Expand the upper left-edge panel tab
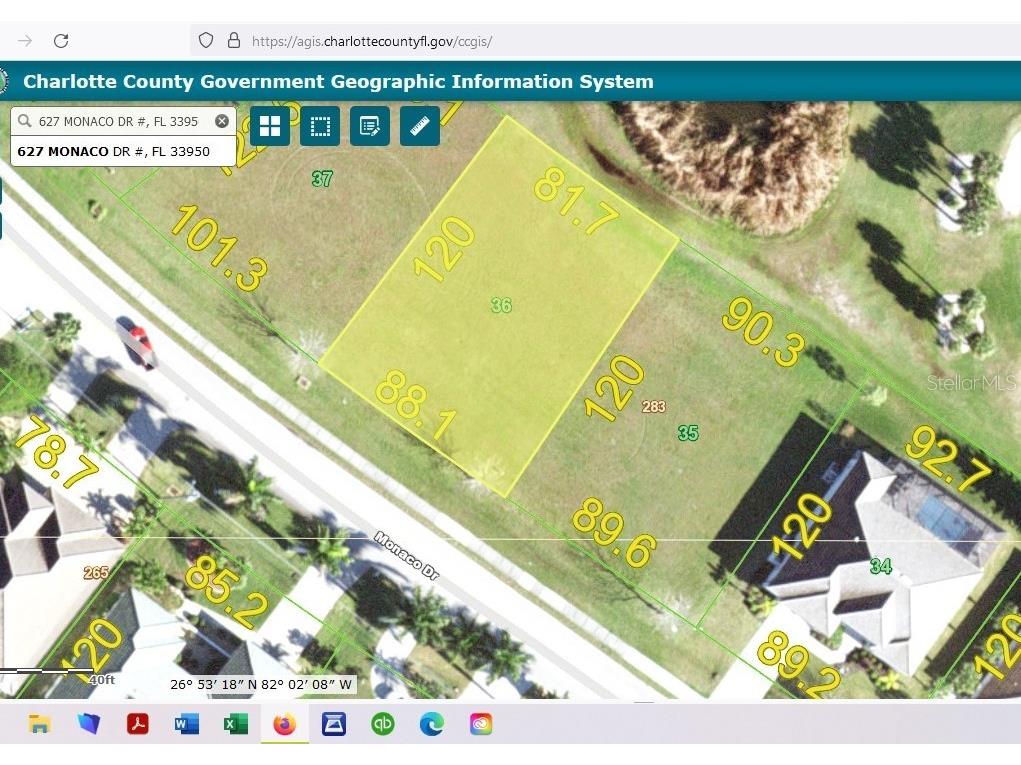Viewport: 1021px width, 765px height. 3,189
